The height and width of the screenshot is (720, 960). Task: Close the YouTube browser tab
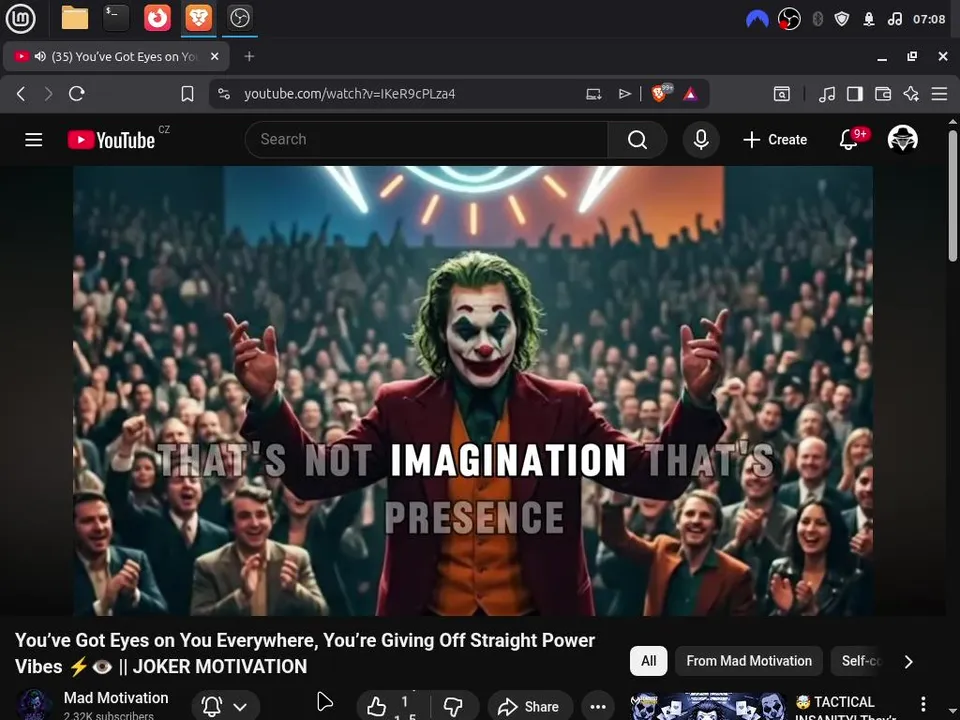pyautogui.click(x=214, y=56)
